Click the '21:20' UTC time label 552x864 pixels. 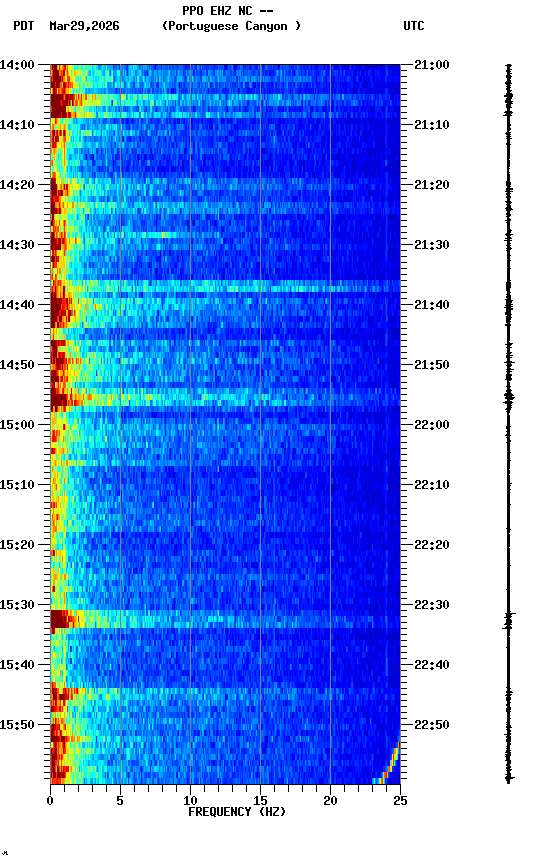(x=432, y=185)
